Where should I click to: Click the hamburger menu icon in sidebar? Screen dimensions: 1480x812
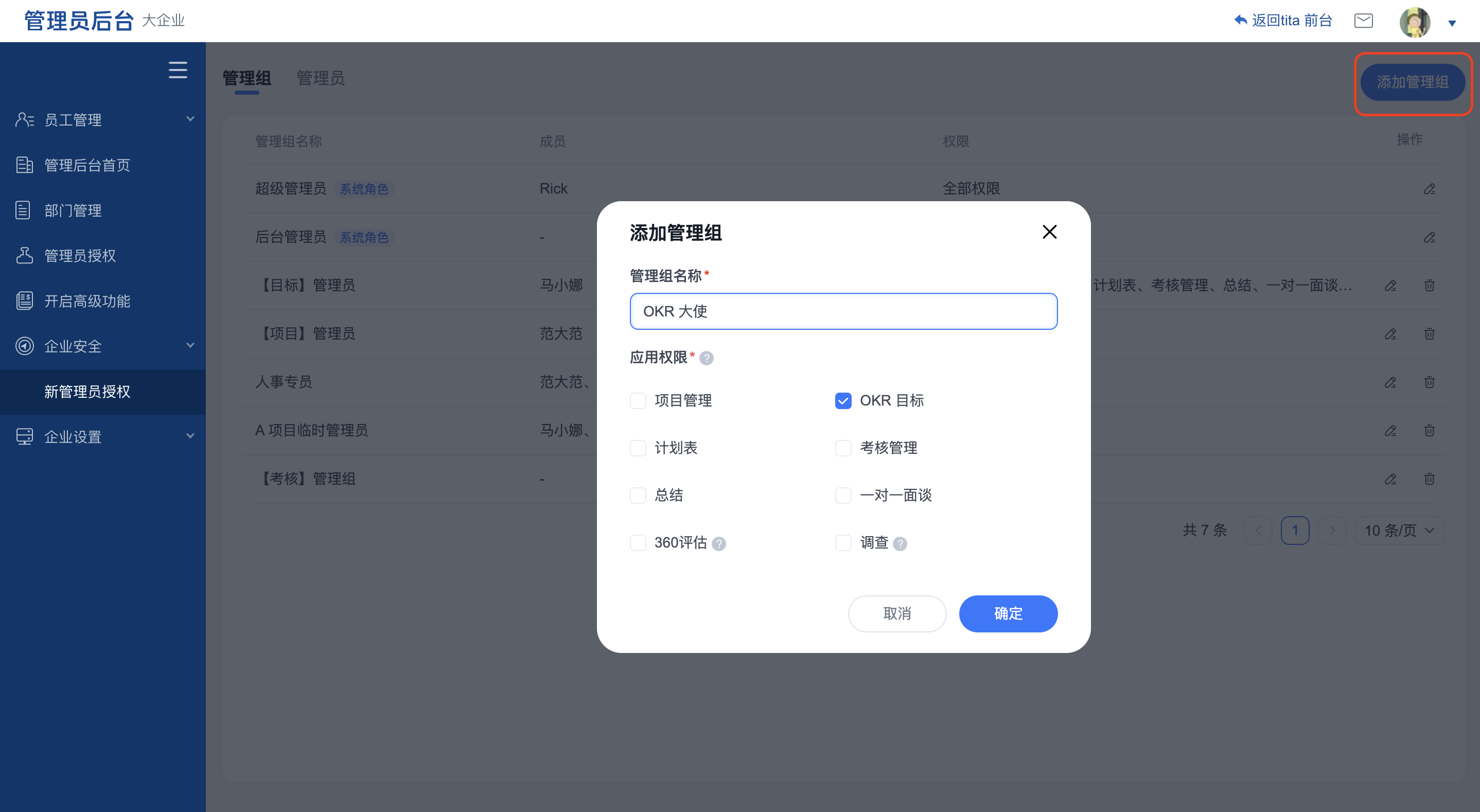(x=178, y=70)
